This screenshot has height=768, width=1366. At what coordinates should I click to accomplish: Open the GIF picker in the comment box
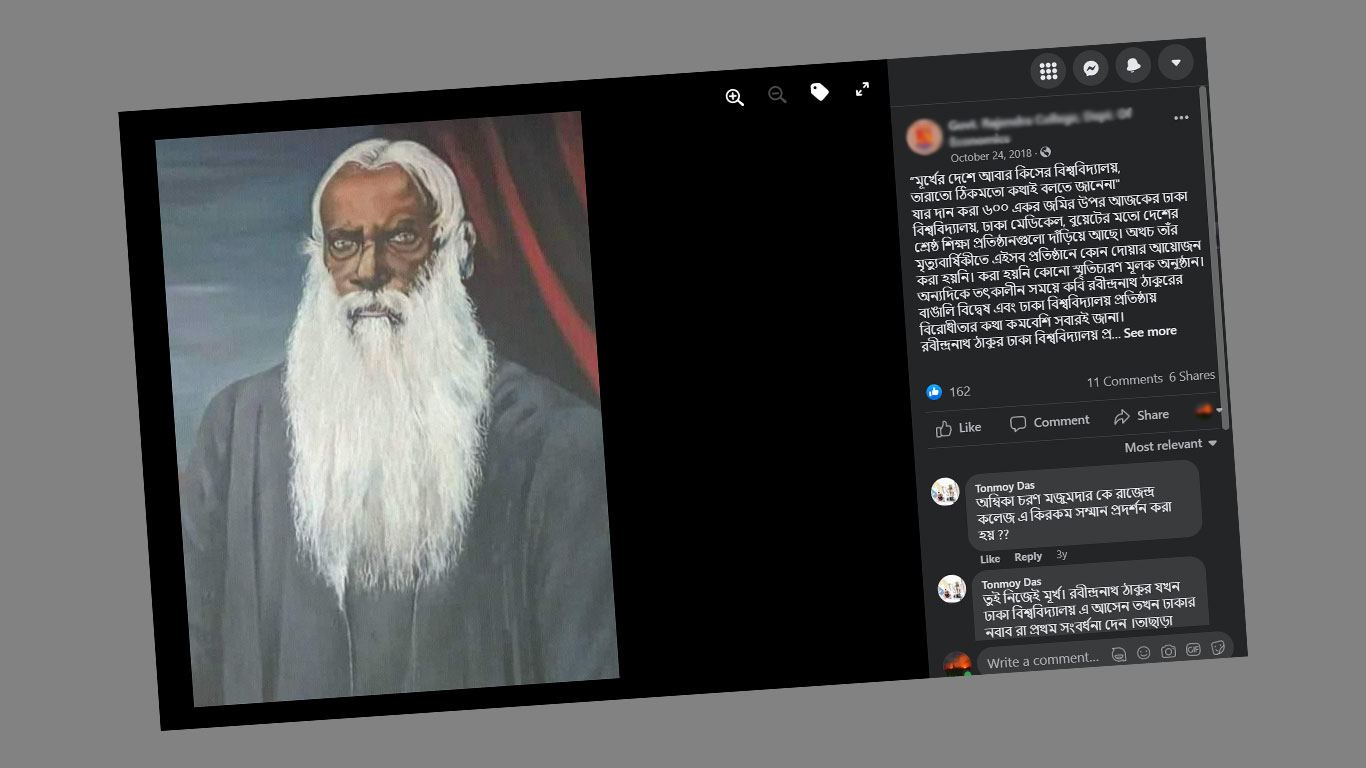tap(1193, 649)
